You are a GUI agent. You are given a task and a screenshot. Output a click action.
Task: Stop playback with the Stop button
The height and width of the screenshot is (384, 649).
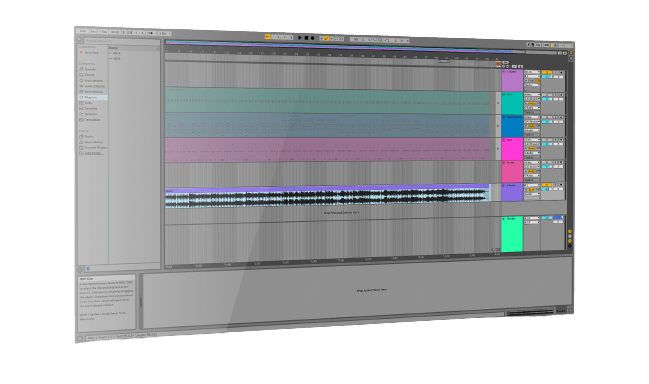click(x=306, y=38)
